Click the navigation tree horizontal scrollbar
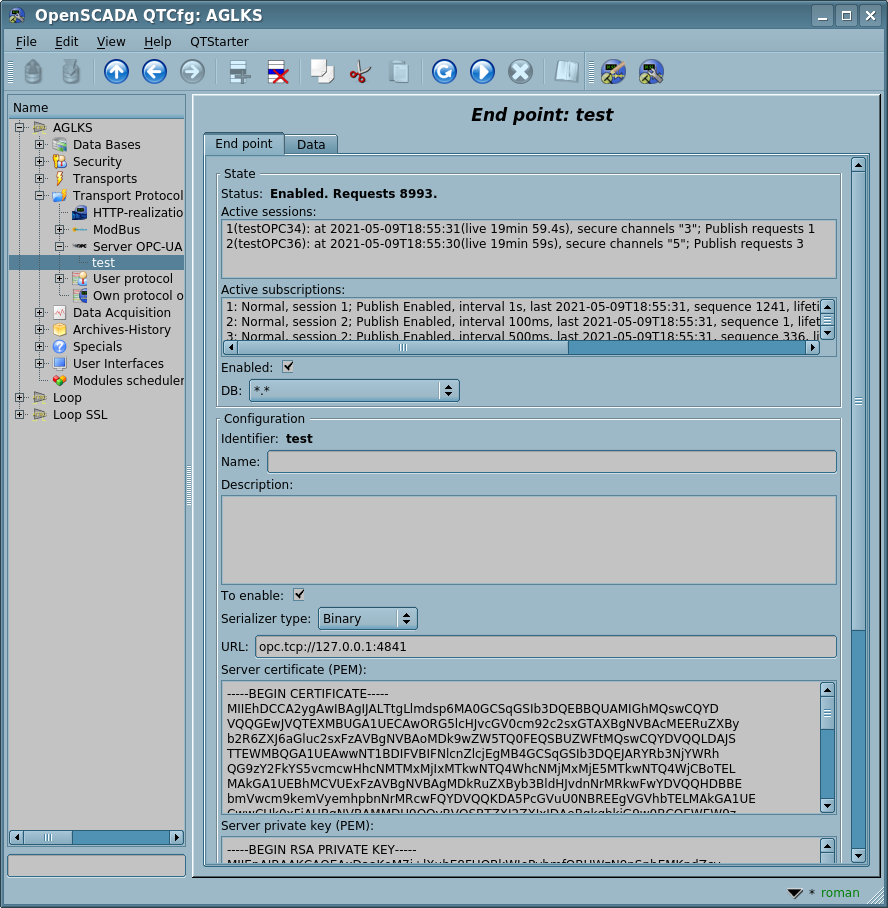Viewport: 888px width, 908px height. 97,837
